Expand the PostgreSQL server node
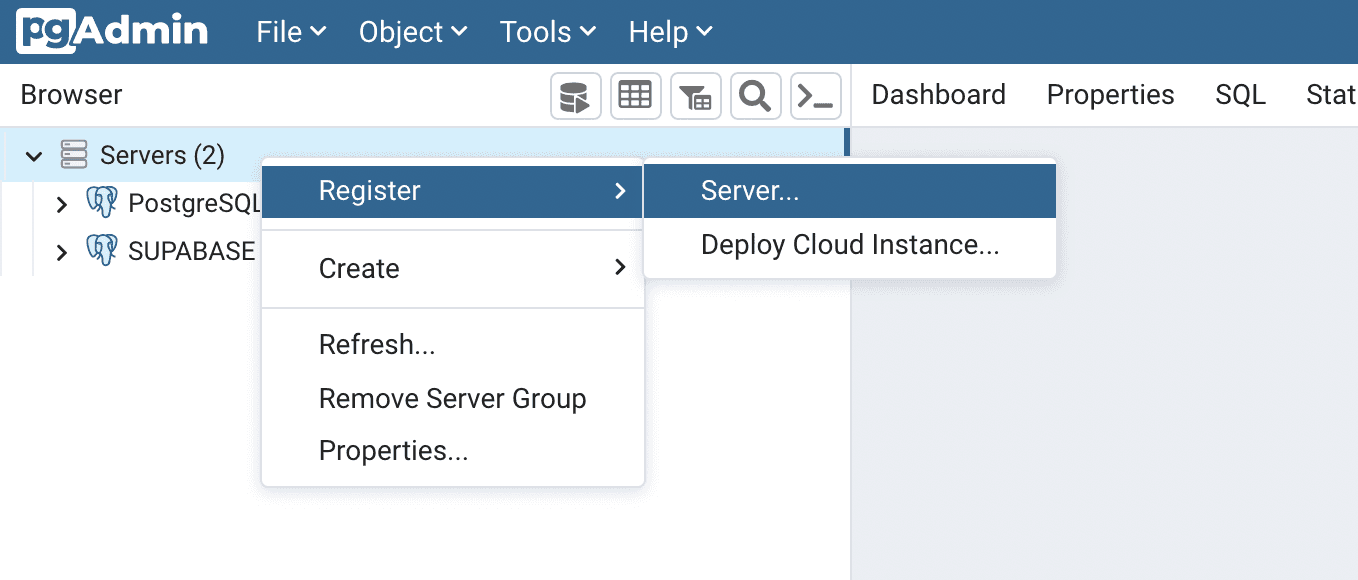This screenshot has width=1358, height=580. (x=62, y=203)
